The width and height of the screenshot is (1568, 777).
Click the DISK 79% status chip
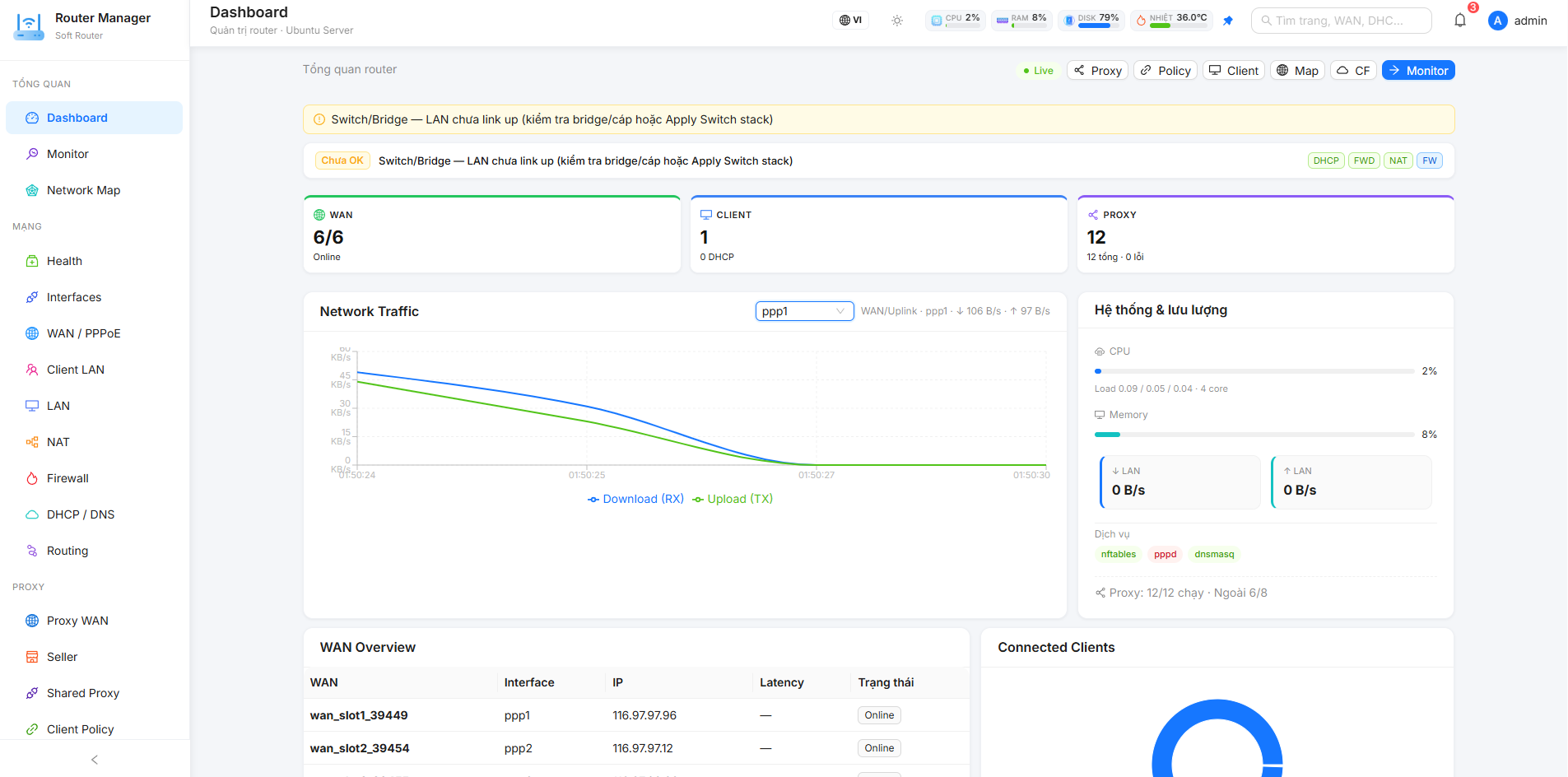click(1090, 21)
